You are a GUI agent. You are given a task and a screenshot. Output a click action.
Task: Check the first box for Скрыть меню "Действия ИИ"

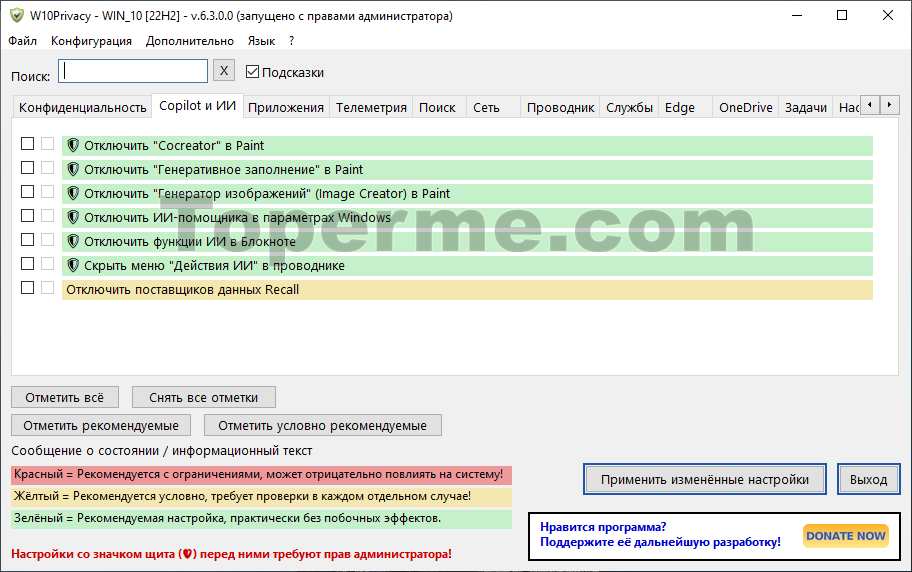[x=27, y=264]
